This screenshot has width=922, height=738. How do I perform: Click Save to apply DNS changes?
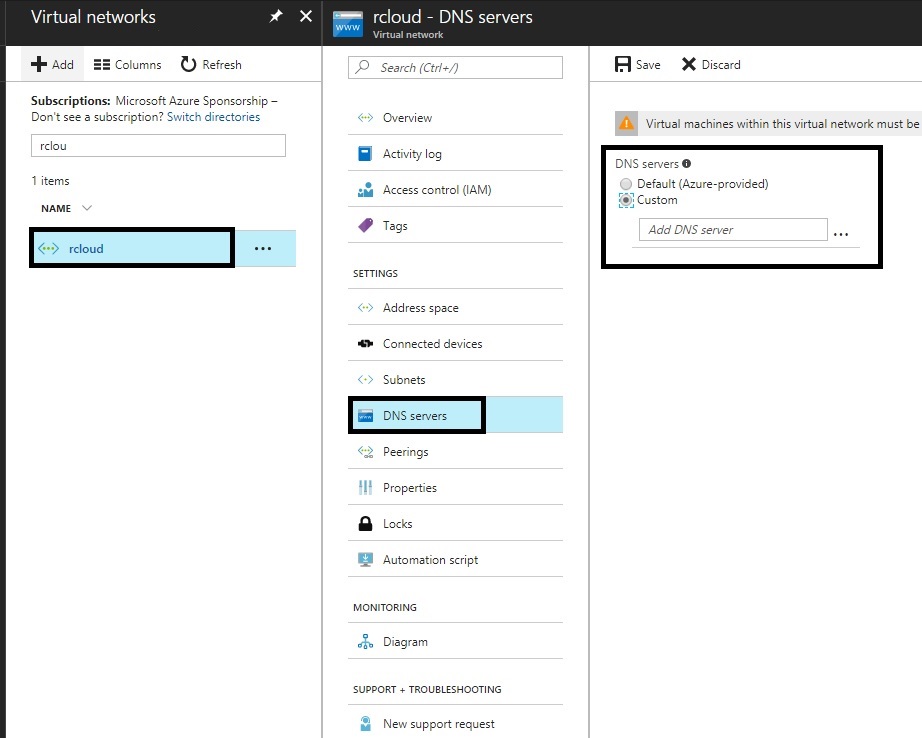(x=636, y=64)
